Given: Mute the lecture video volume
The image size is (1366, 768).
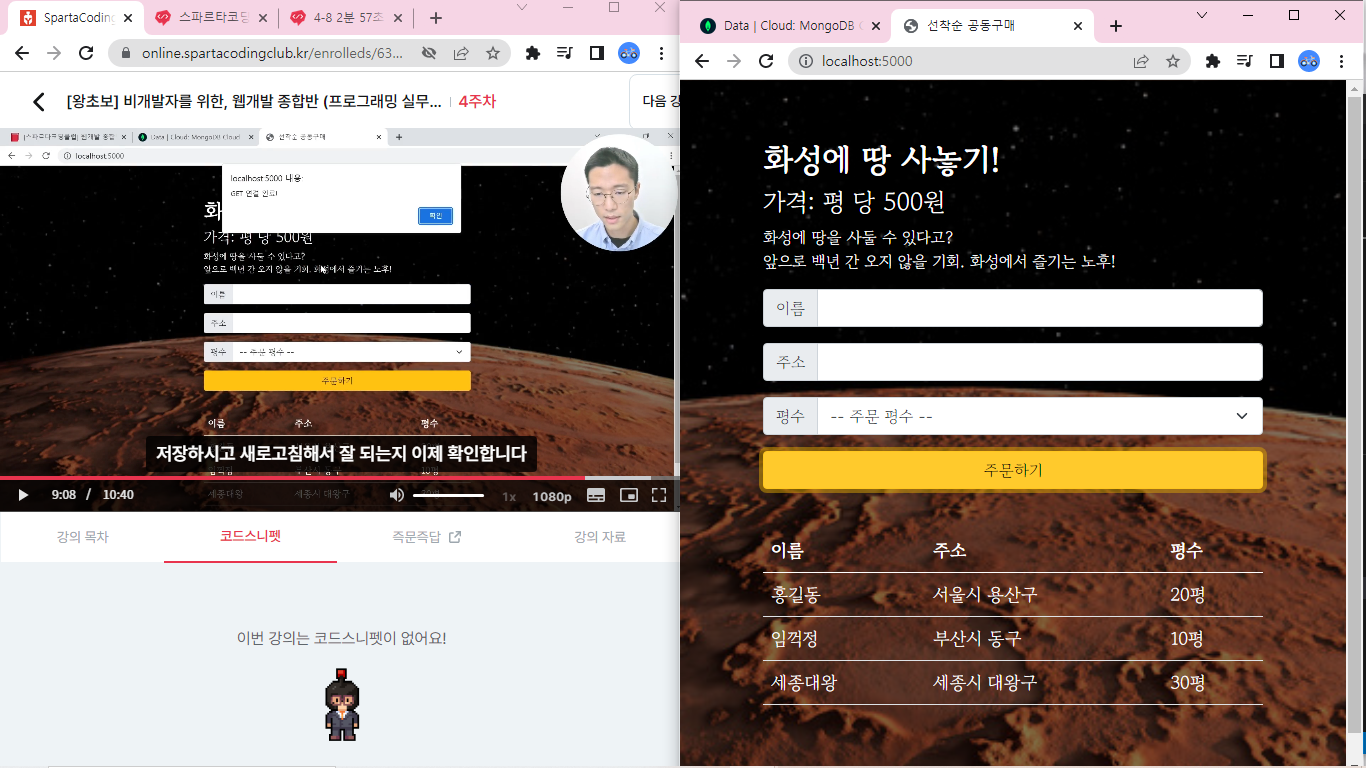Looking at the screenshot, I should 397,495.
